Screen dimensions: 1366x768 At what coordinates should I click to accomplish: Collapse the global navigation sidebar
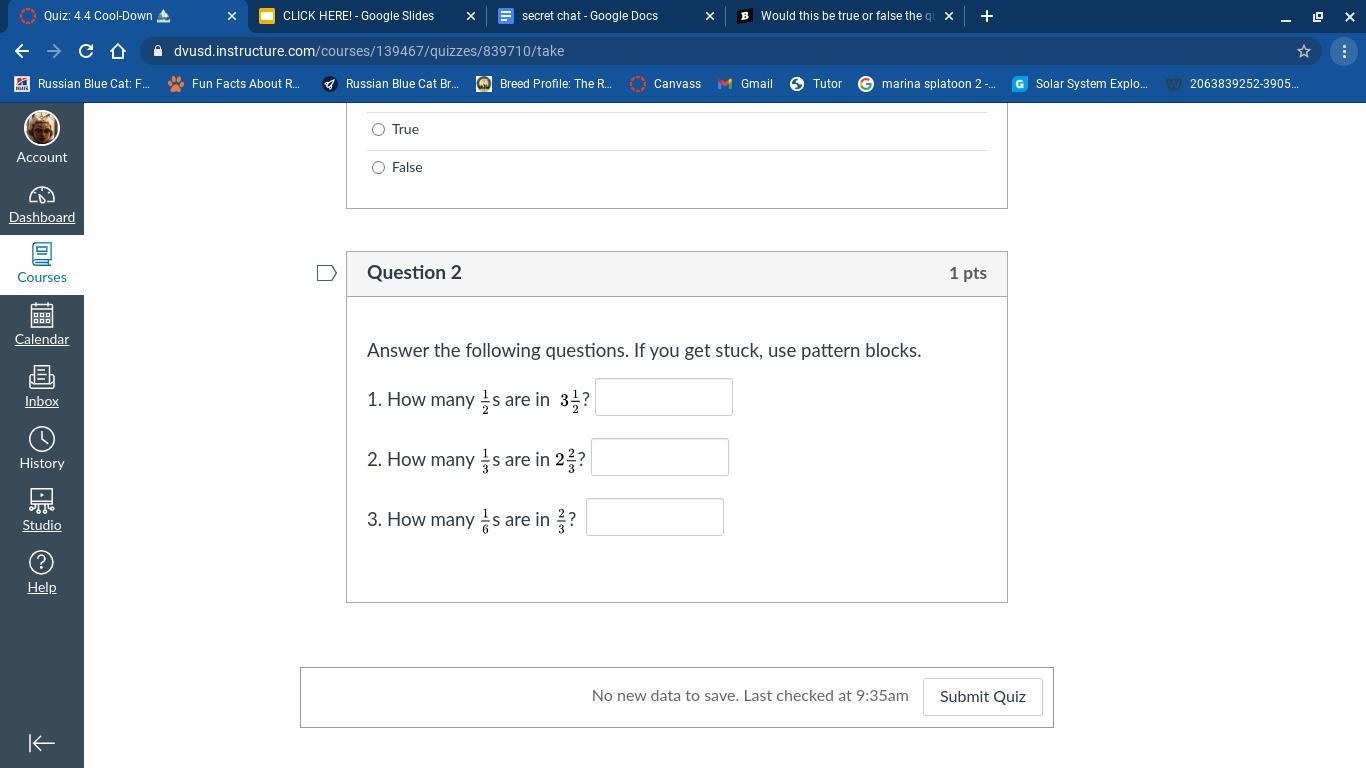point(42,743)
